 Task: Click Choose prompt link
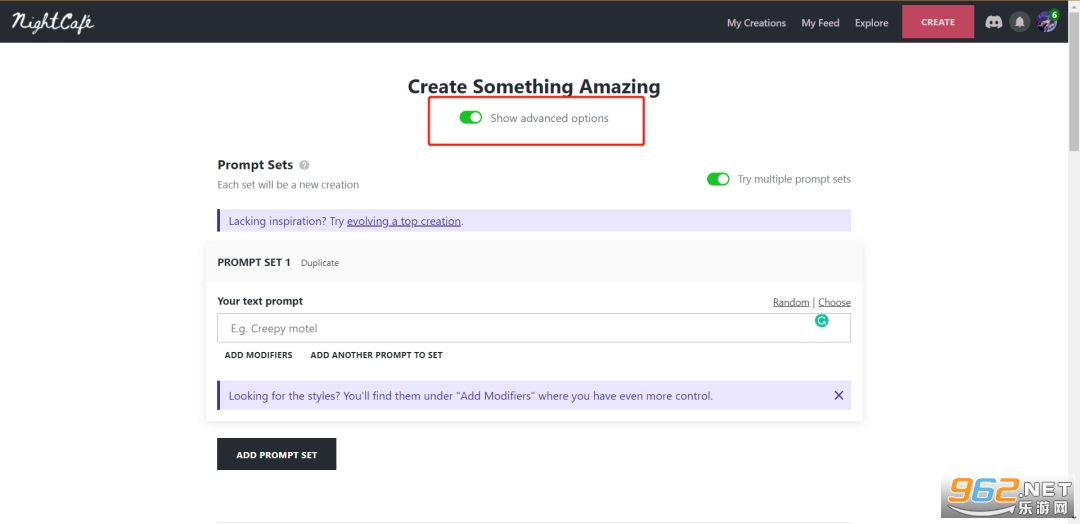(x=834, y=302)
